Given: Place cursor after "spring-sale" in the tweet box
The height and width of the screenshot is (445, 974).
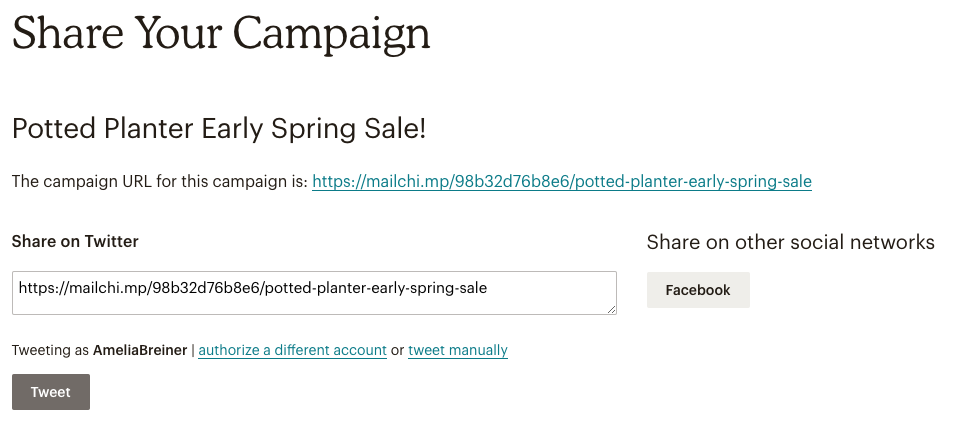Looking at the screenshot, I should tap(489, 288).
